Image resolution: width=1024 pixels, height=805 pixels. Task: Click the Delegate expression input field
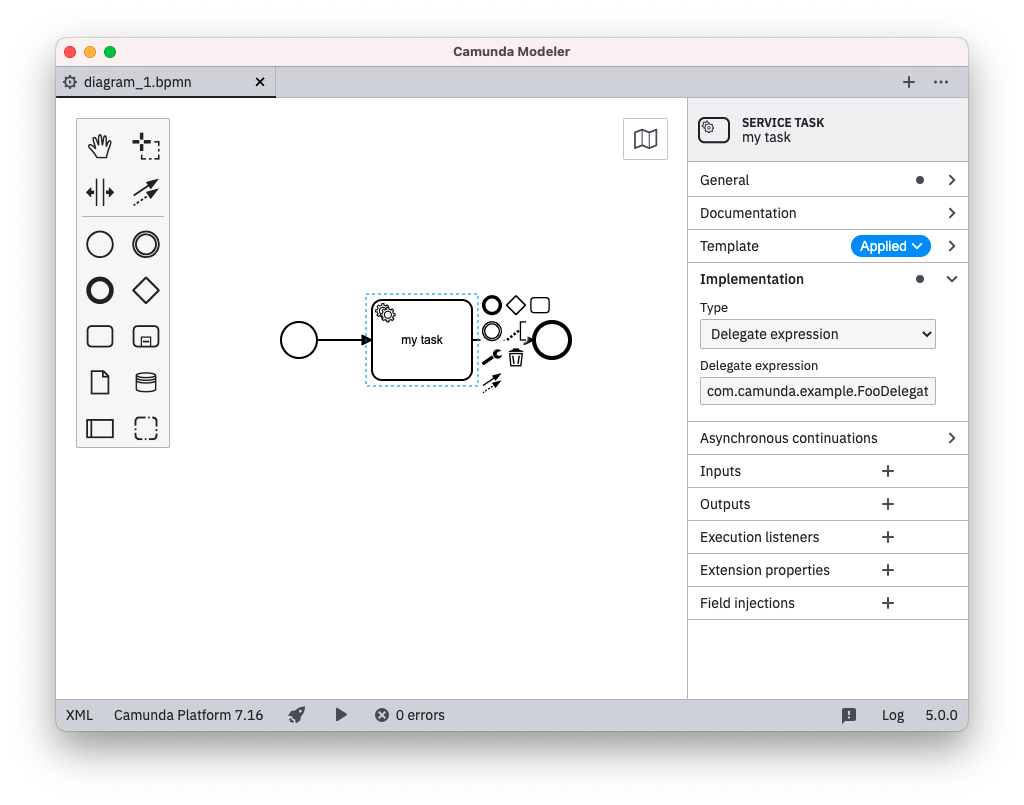[817, 391]
